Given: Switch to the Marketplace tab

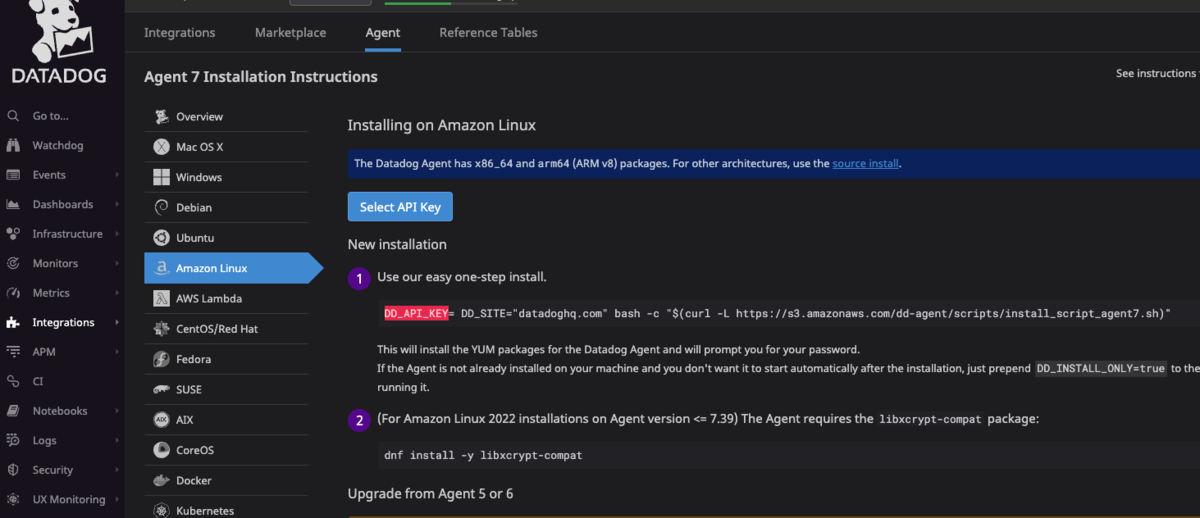Looking at the screenshot, I should click(290, 33).
